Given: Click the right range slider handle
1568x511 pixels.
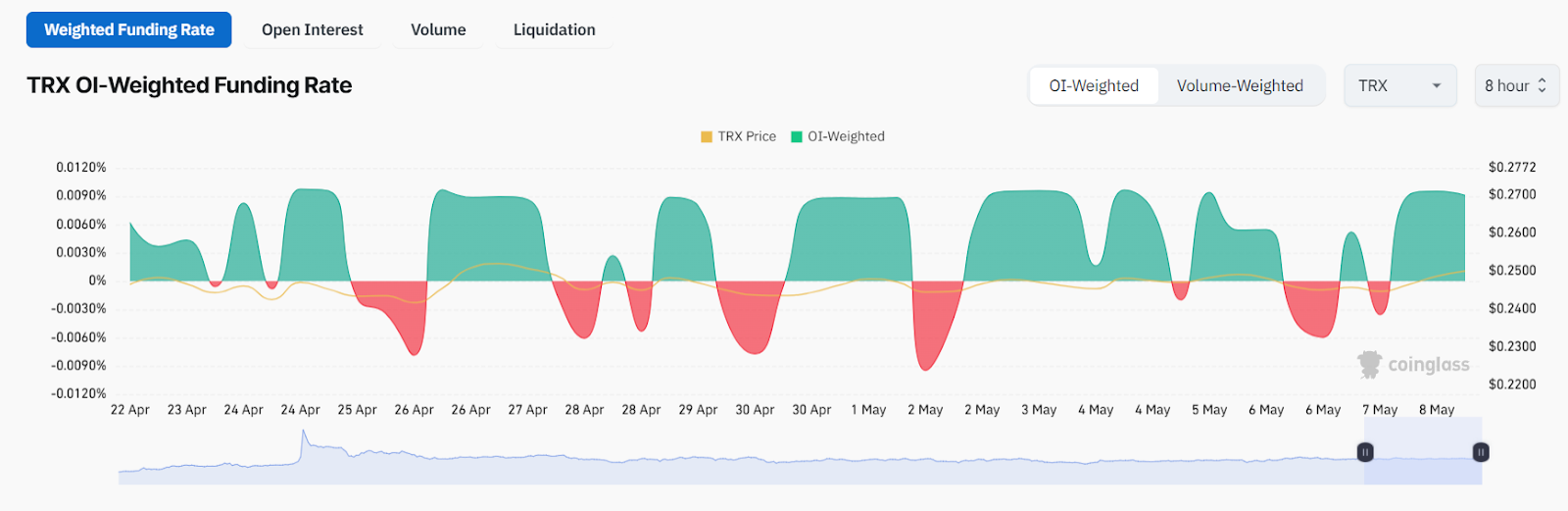Looking at the screenshot, I should point(1481,452).
